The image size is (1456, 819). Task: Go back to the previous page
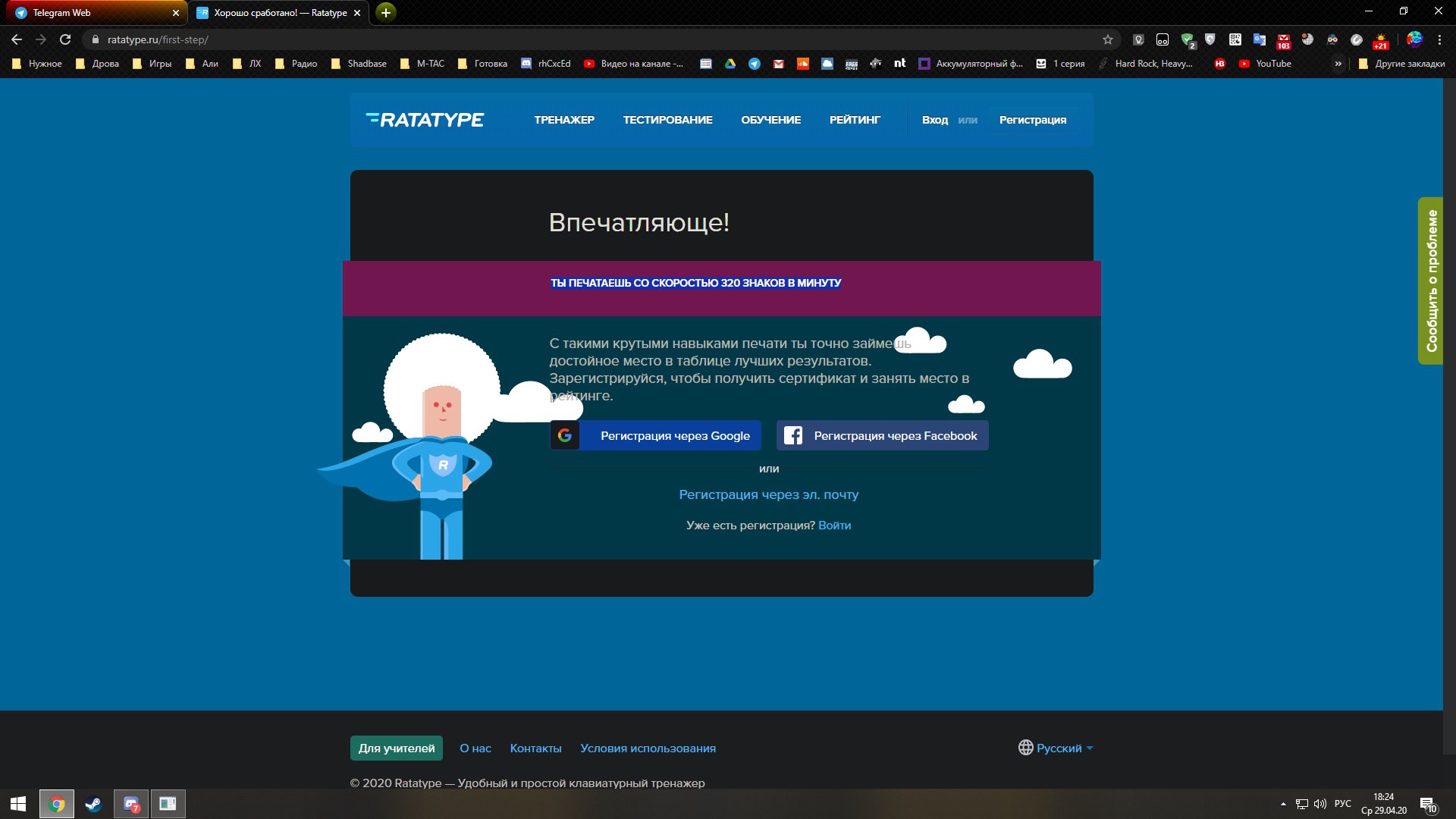(x=17, y=39)
